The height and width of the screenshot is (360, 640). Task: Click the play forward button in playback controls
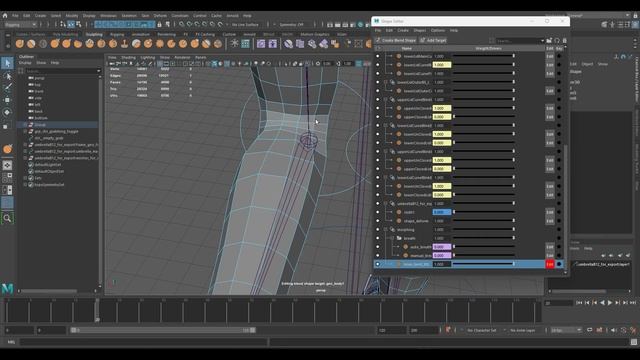point(610,302)
